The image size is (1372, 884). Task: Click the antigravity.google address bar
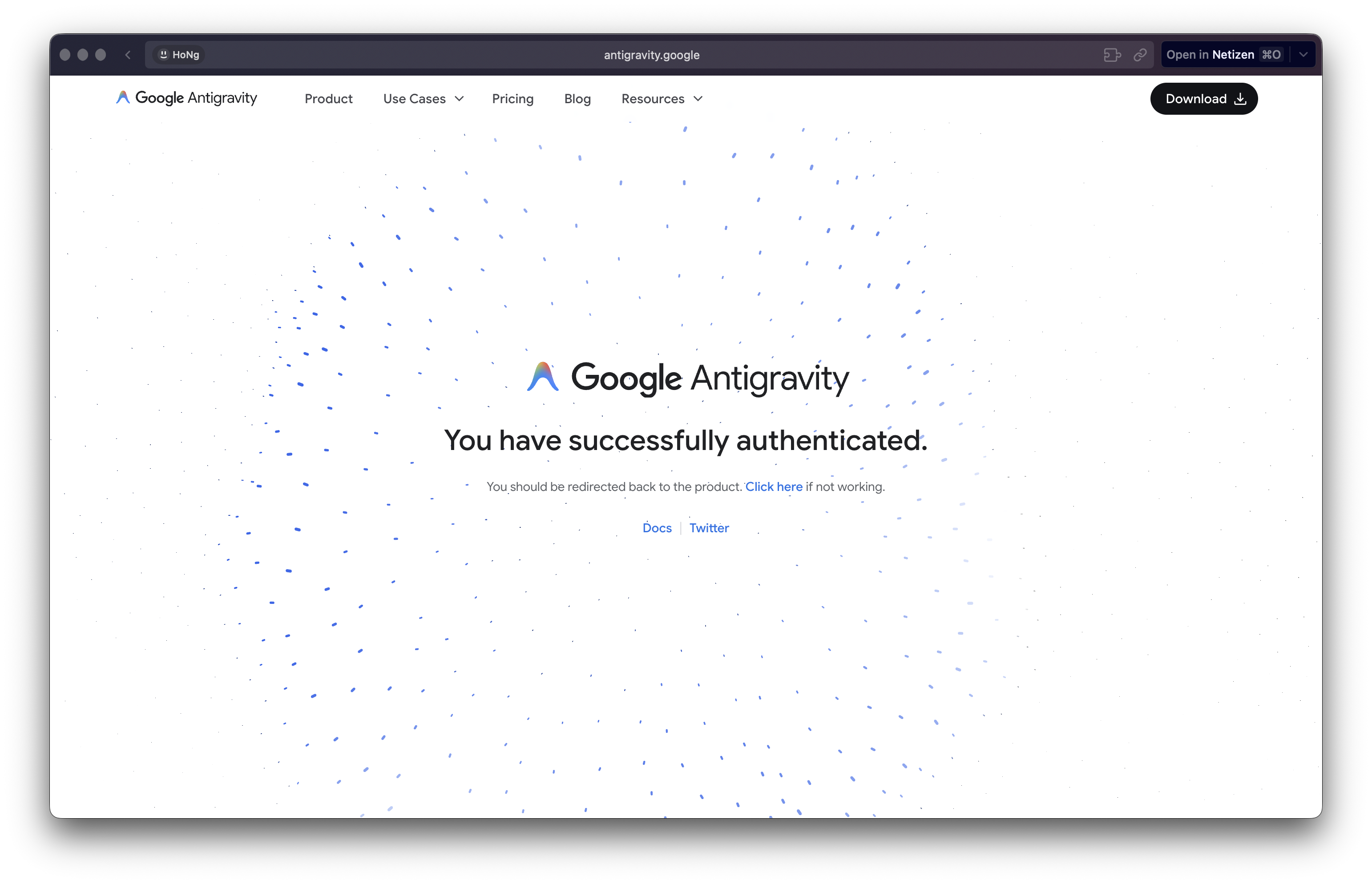point(651,55)
